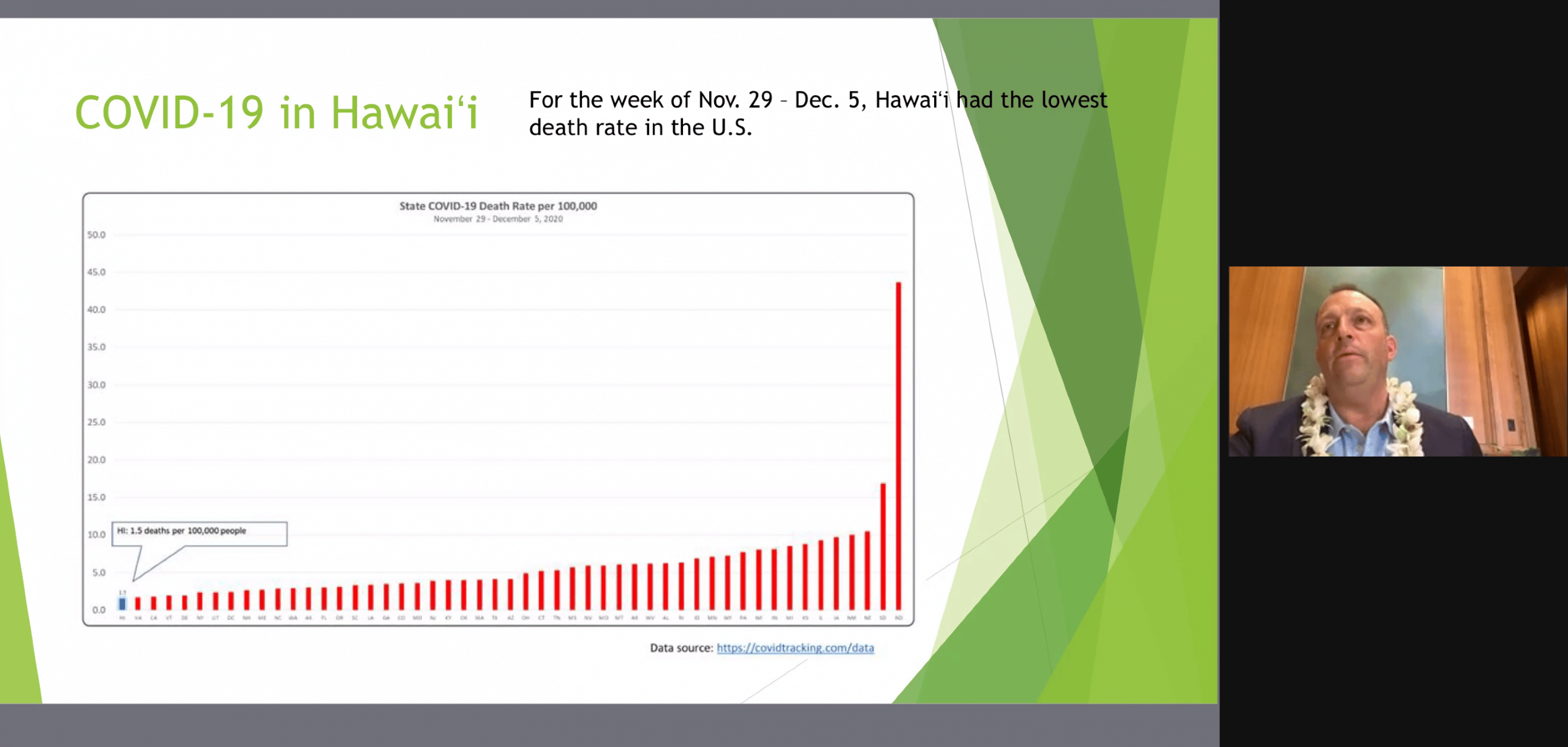Click the 'COVID-19 in Hawai'i' slide title
This screenshot has height=747, width=1568.
click(276, 113)
